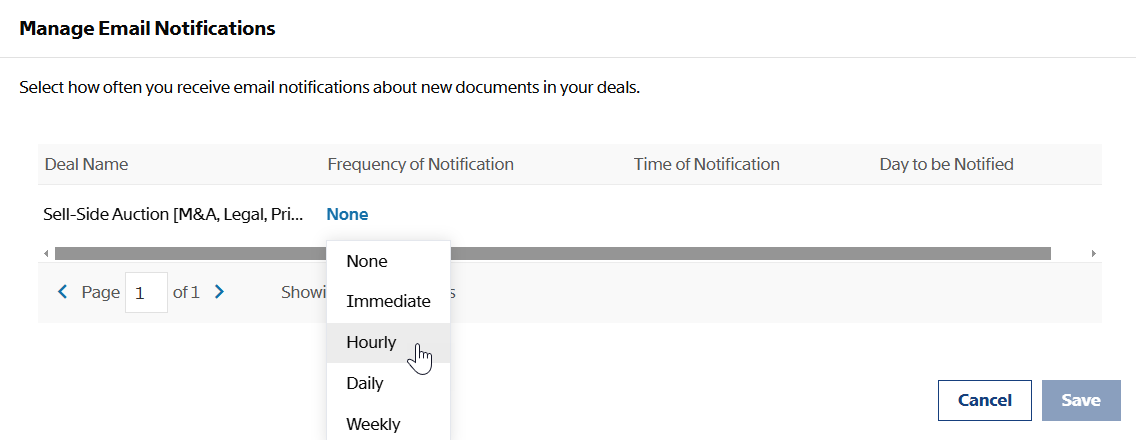1136x440 pixels.
Task: Click the Day to be Notified header
Action: (x=946, y=165)
